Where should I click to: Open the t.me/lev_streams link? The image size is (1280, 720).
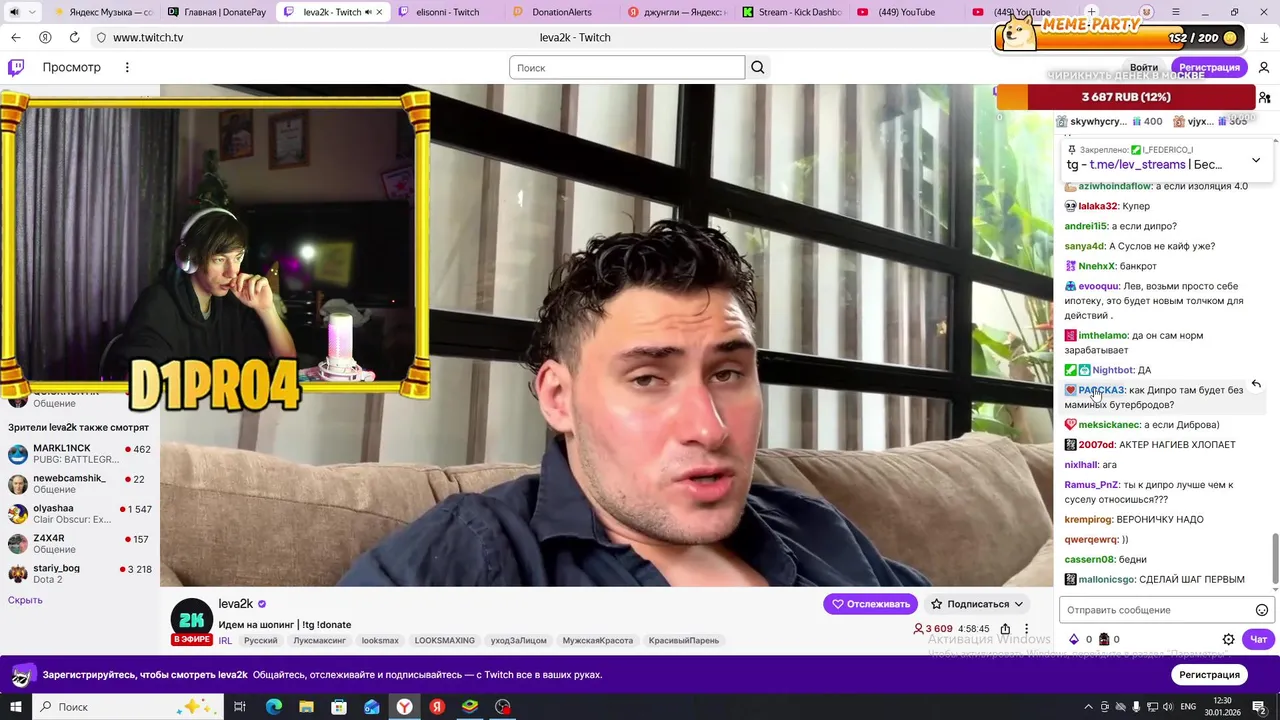point(1137,165)
